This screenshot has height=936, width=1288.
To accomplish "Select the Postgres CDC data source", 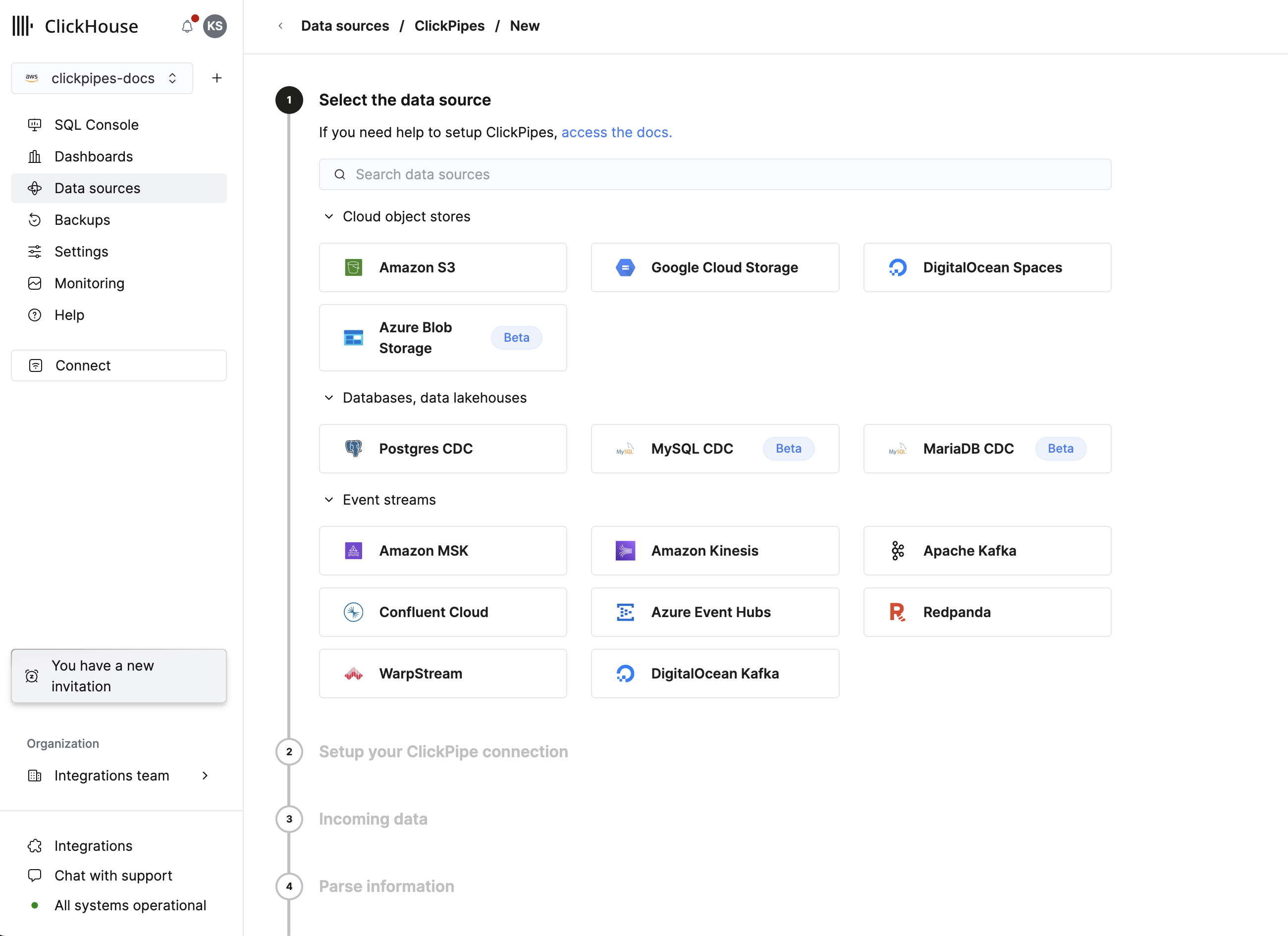I will point(443,448).
